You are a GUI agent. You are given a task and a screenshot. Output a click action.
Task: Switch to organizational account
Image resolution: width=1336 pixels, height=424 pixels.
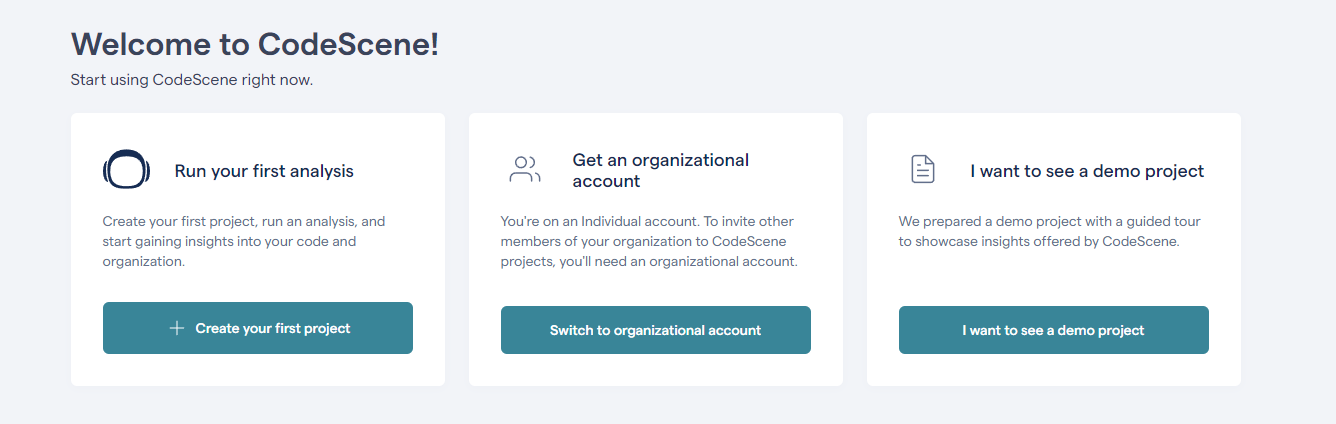tap(656, 330)
